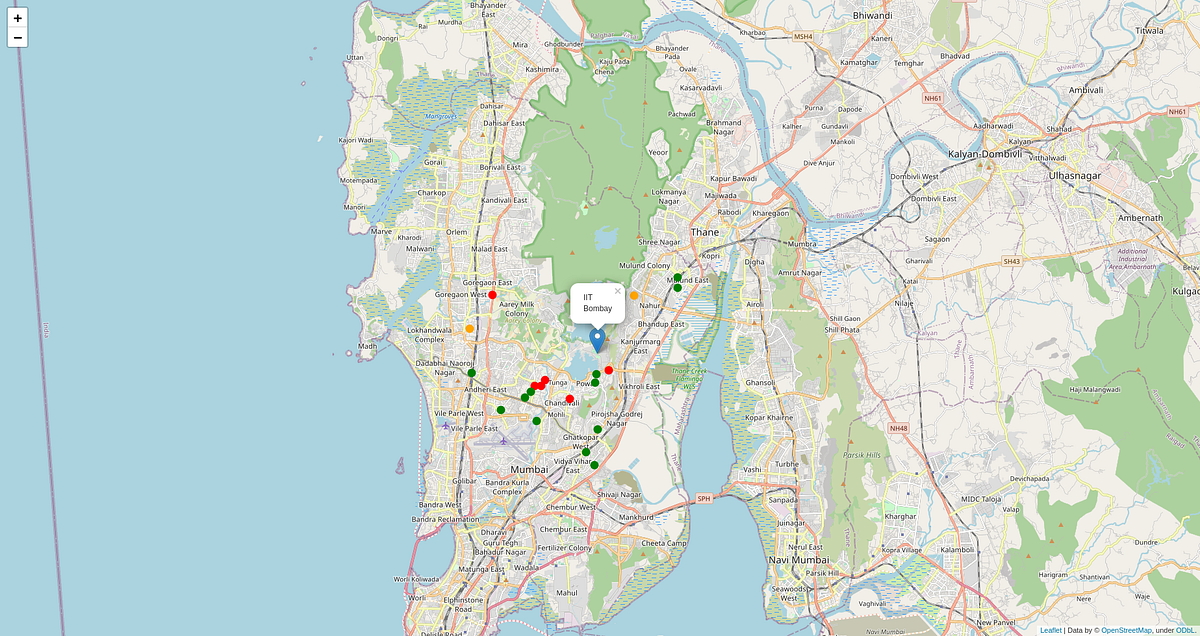Click the green marker near Vidya Vihar East
Image resolution: width=1200 pixels, height=636 pixels.
(594, 464)
